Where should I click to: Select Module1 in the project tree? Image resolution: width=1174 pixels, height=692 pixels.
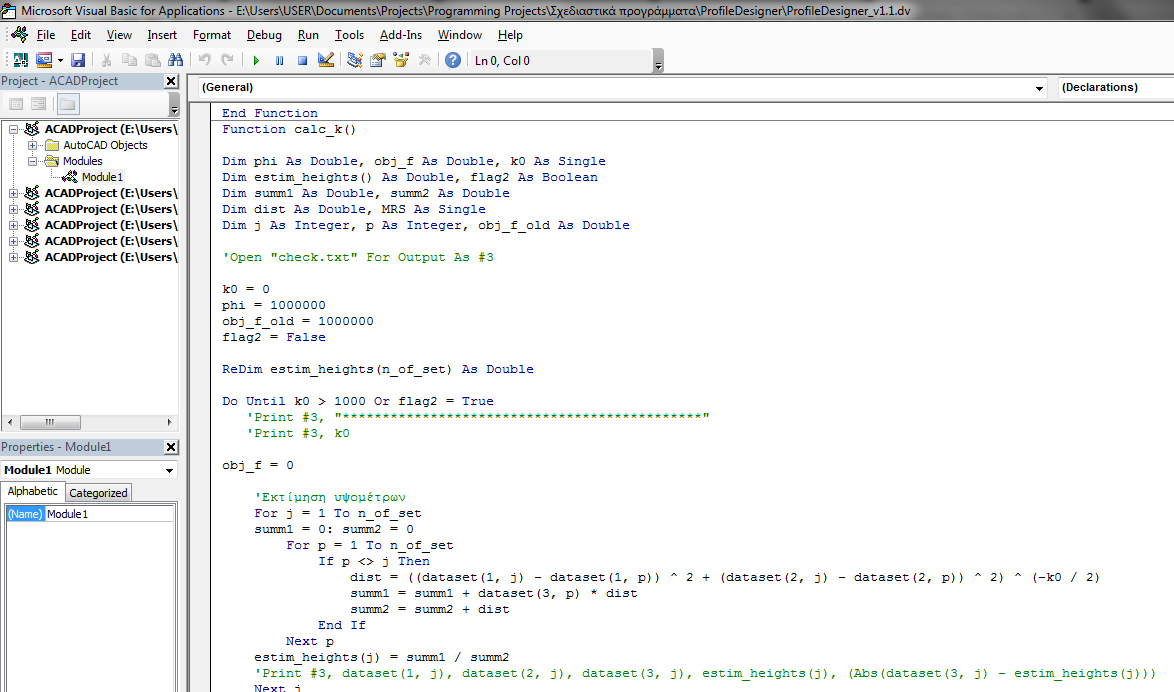coord(102,177)
